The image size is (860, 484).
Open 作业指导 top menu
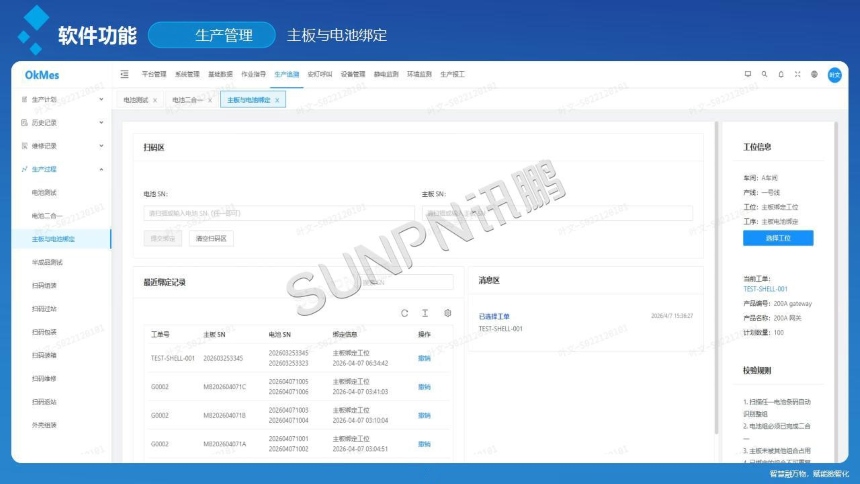point(253,74)
